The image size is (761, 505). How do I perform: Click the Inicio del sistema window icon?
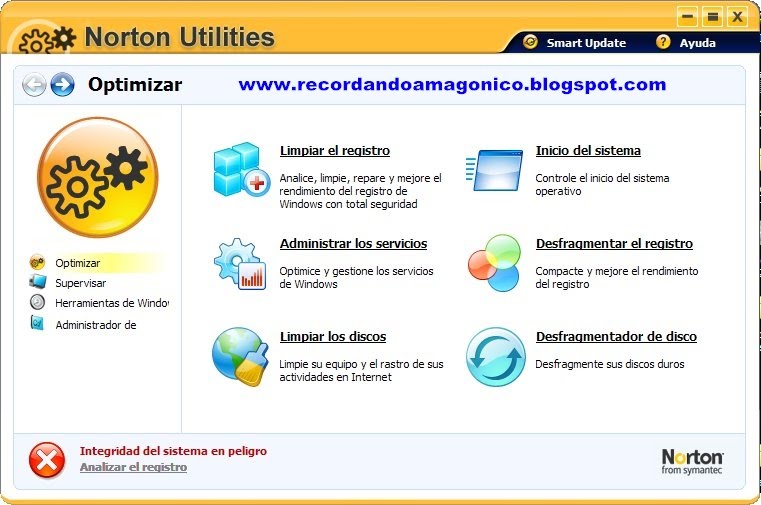coord(494,170)
